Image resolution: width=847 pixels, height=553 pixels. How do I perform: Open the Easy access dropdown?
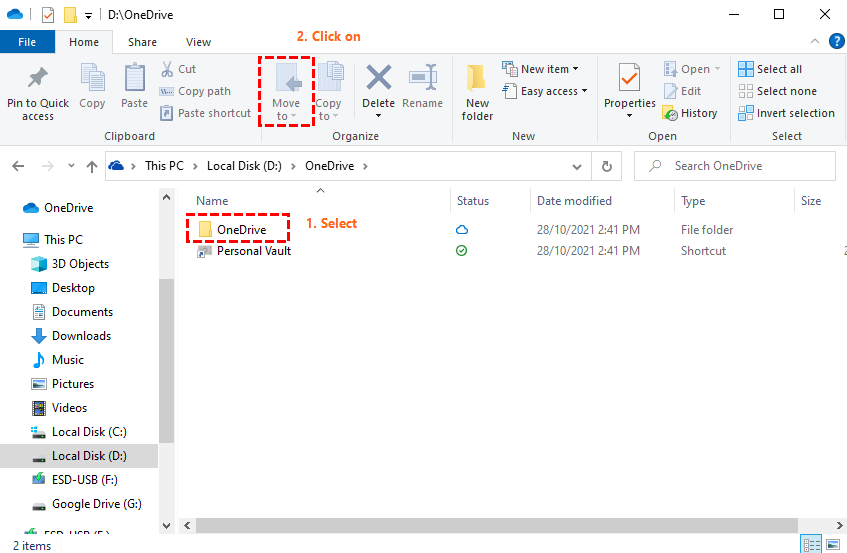tap(545, 91)
